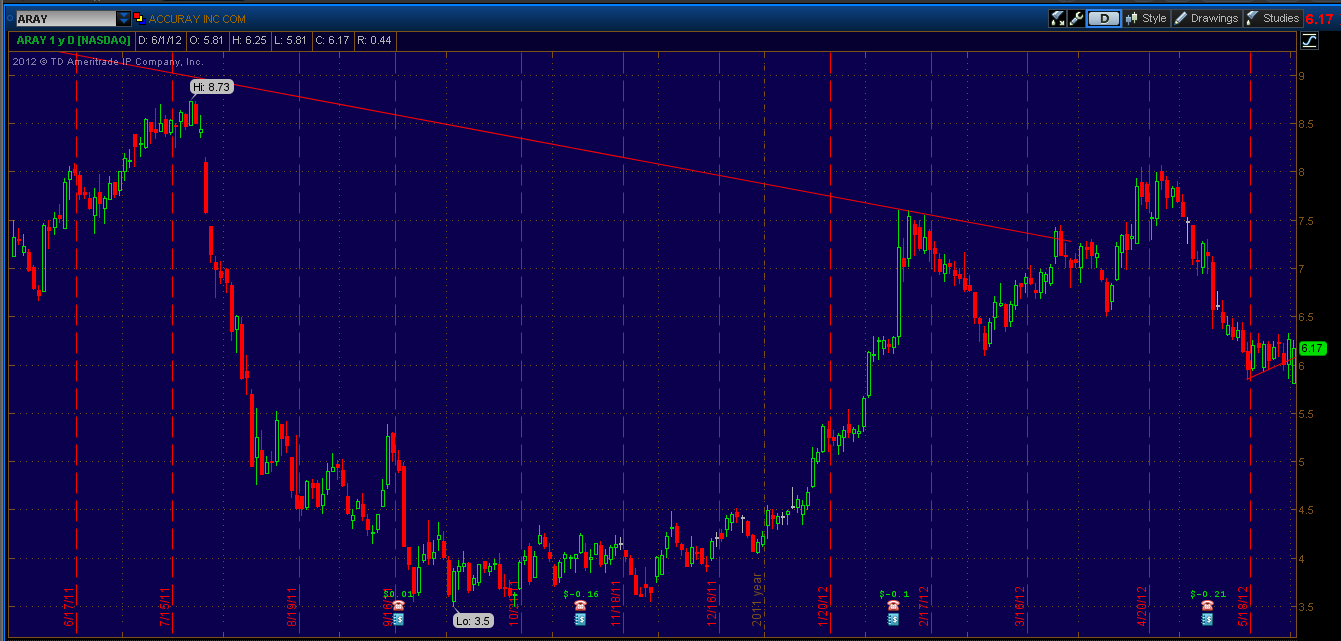
Task: Click the $-0.21 earnings value
Action: (x=1207, y=594)
